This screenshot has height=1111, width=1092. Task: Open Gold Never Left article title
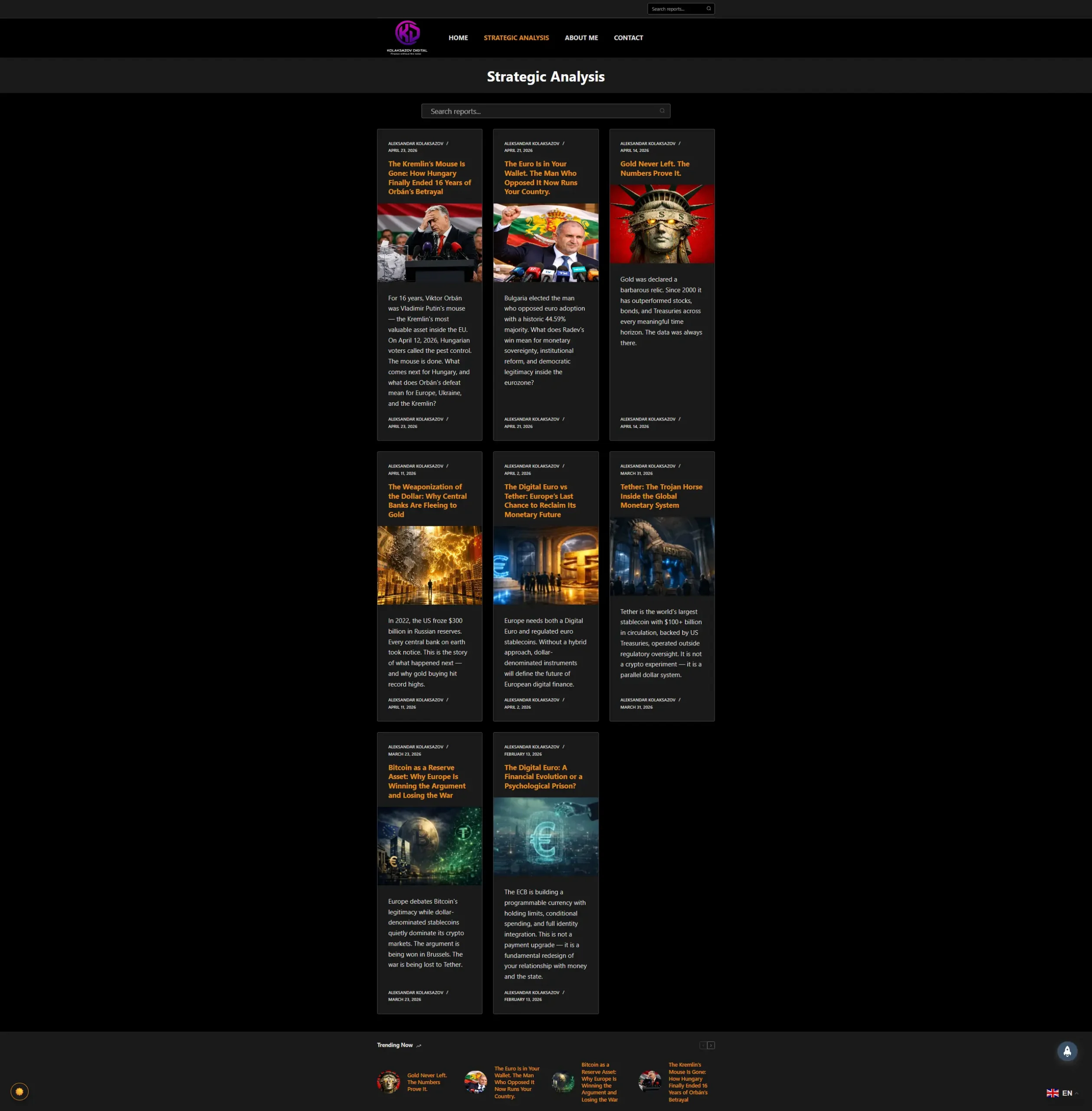point(654,169)
